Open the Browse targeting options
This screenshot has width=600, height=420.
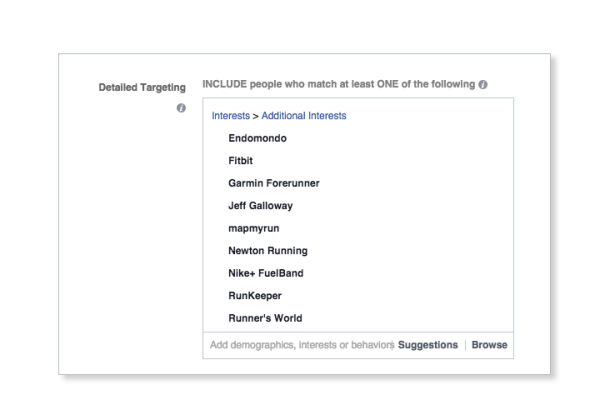[489, 345]
